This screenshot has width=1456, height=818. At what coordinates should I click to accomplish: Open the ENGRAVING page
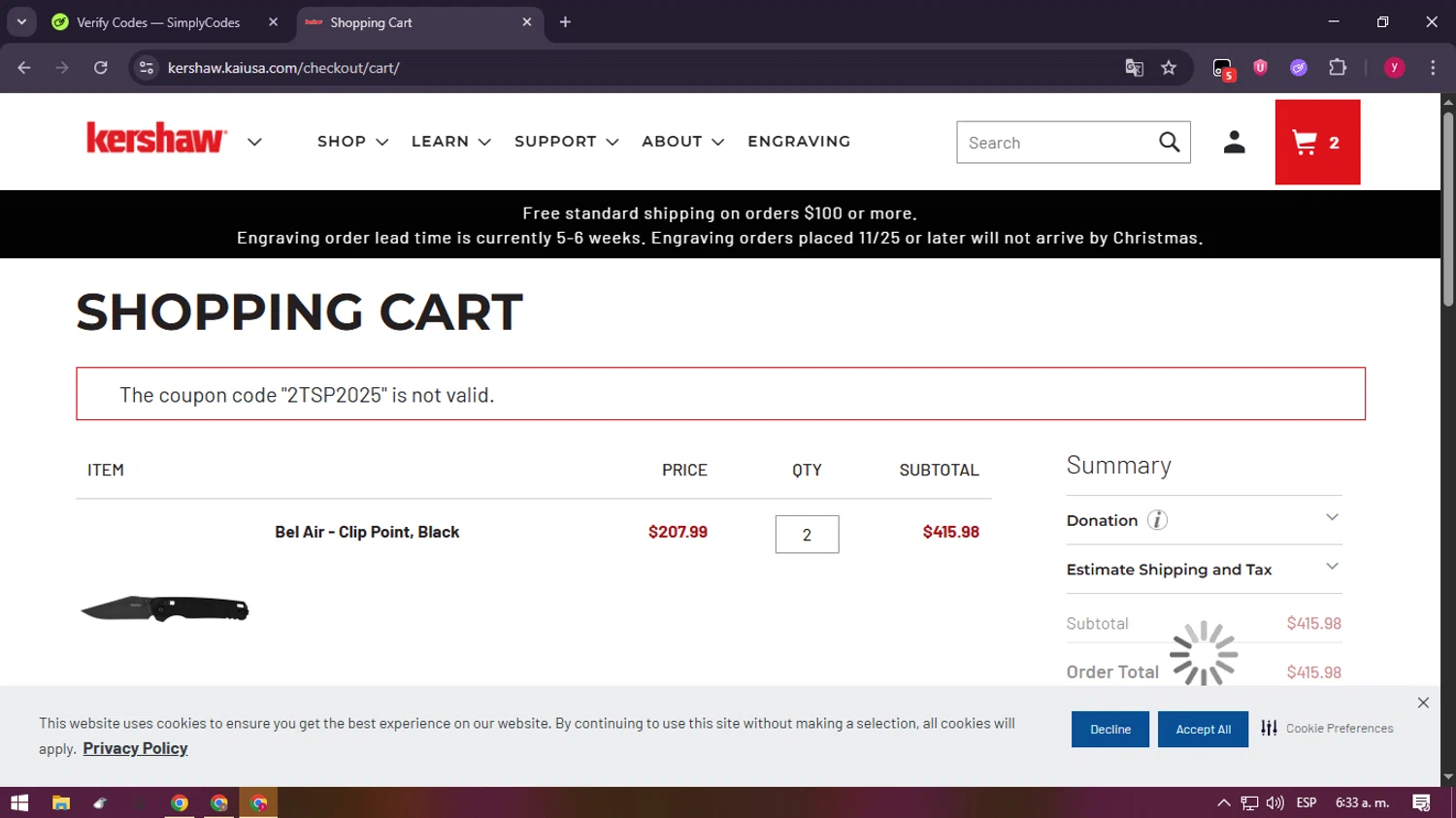tap(799, 142)
